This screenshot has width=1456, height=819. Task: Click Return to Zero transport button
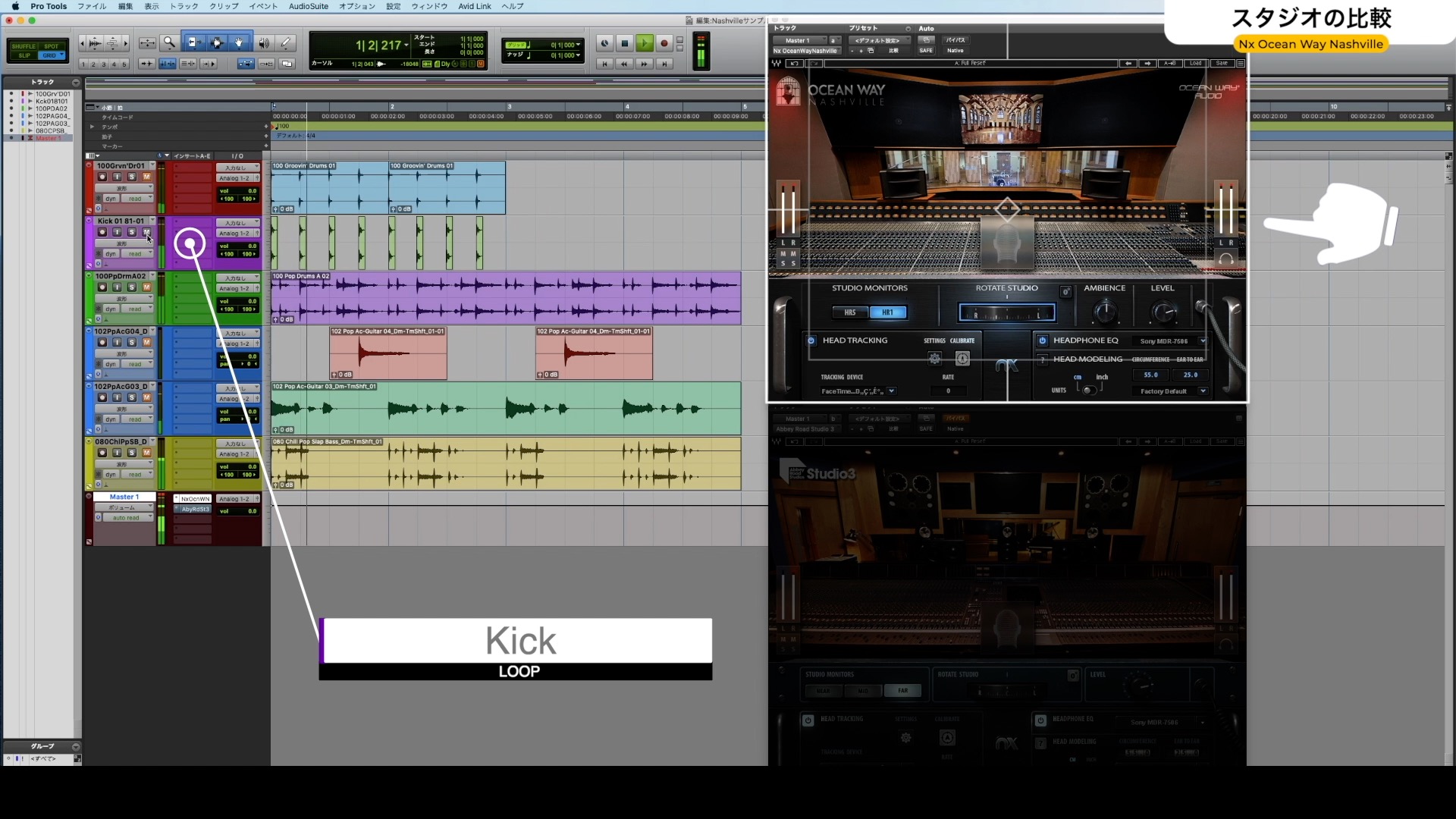point(604,64)
